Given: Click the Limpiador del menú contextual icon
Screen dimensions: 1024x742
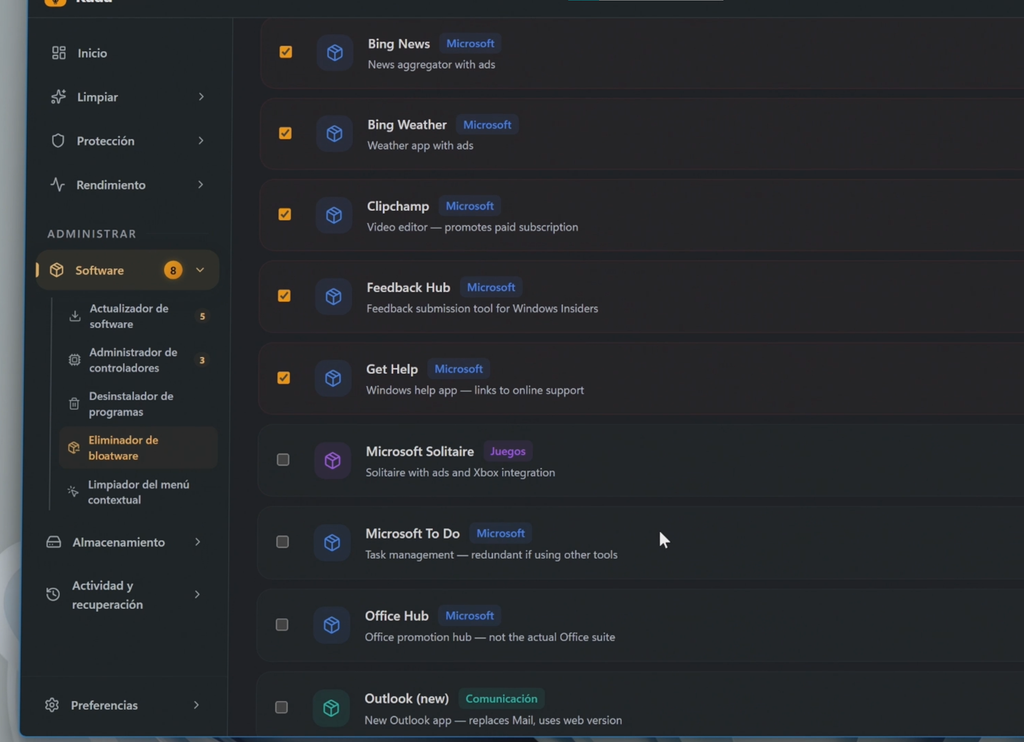Looking at the screenshot, I should point(73,491).
